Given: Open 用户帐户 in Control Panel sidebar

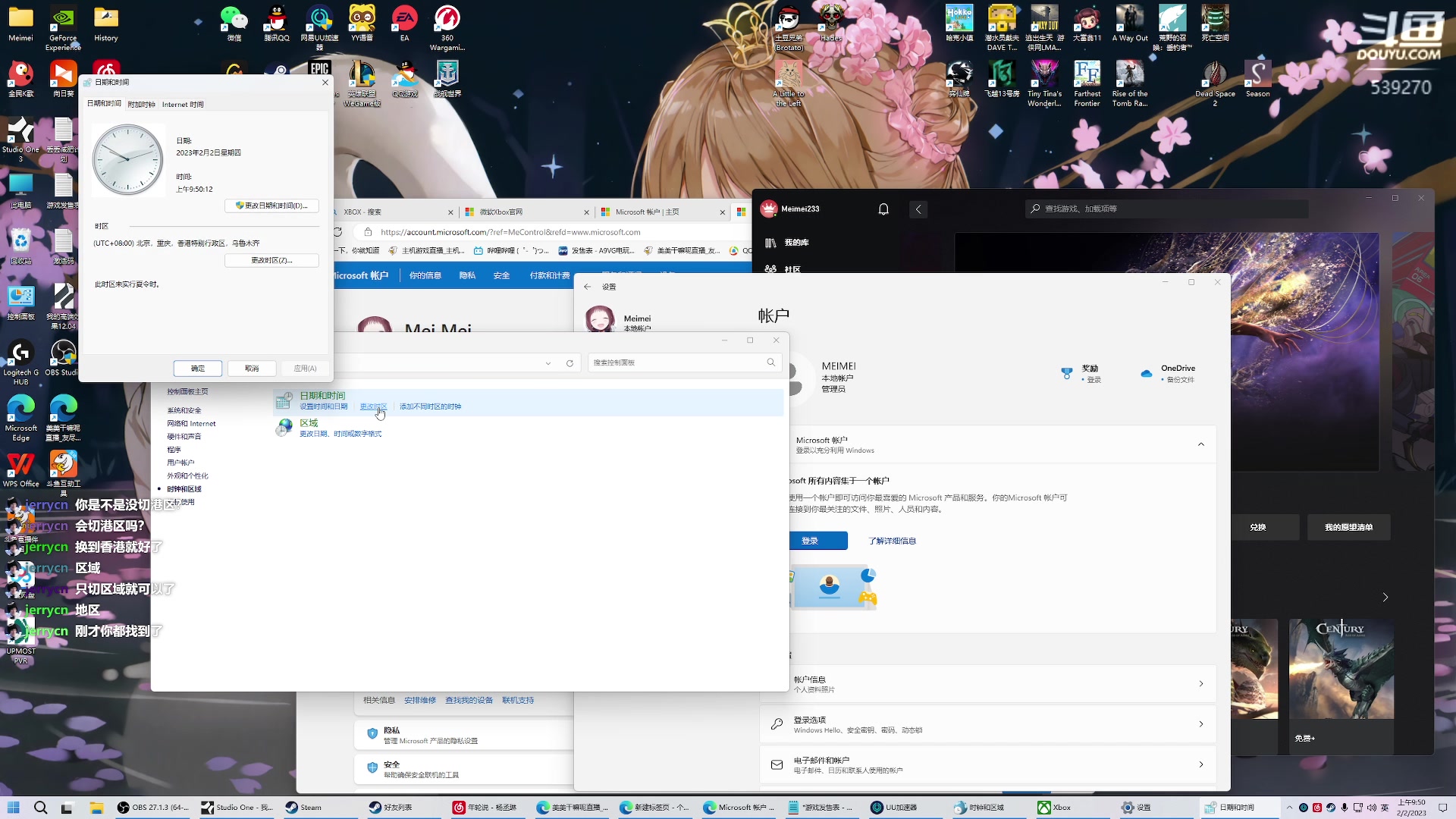Looking at the screenshot, I should pyautogui.click(x=180, y=463).
